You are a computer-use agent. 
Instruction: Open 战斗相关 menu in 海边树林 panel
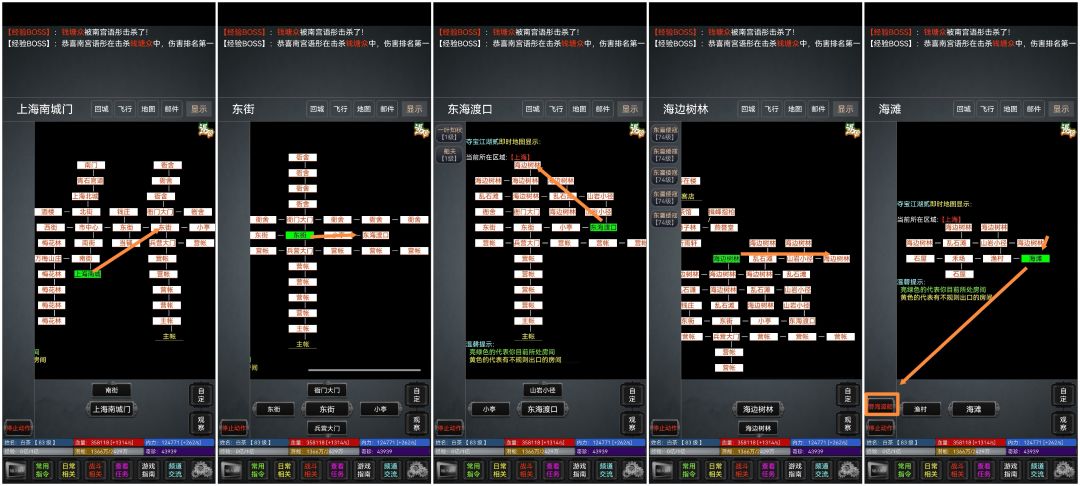point(741,470)
